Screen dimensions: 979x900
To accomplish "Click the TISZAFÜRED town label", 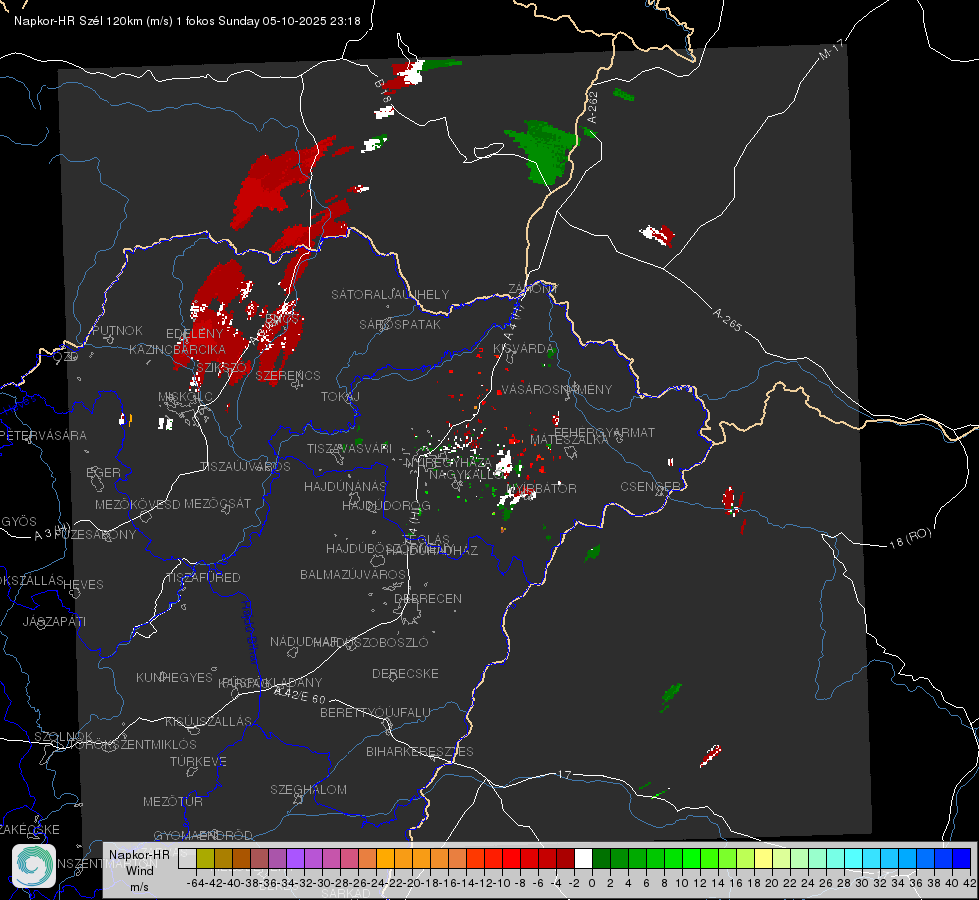I will 204,578.
